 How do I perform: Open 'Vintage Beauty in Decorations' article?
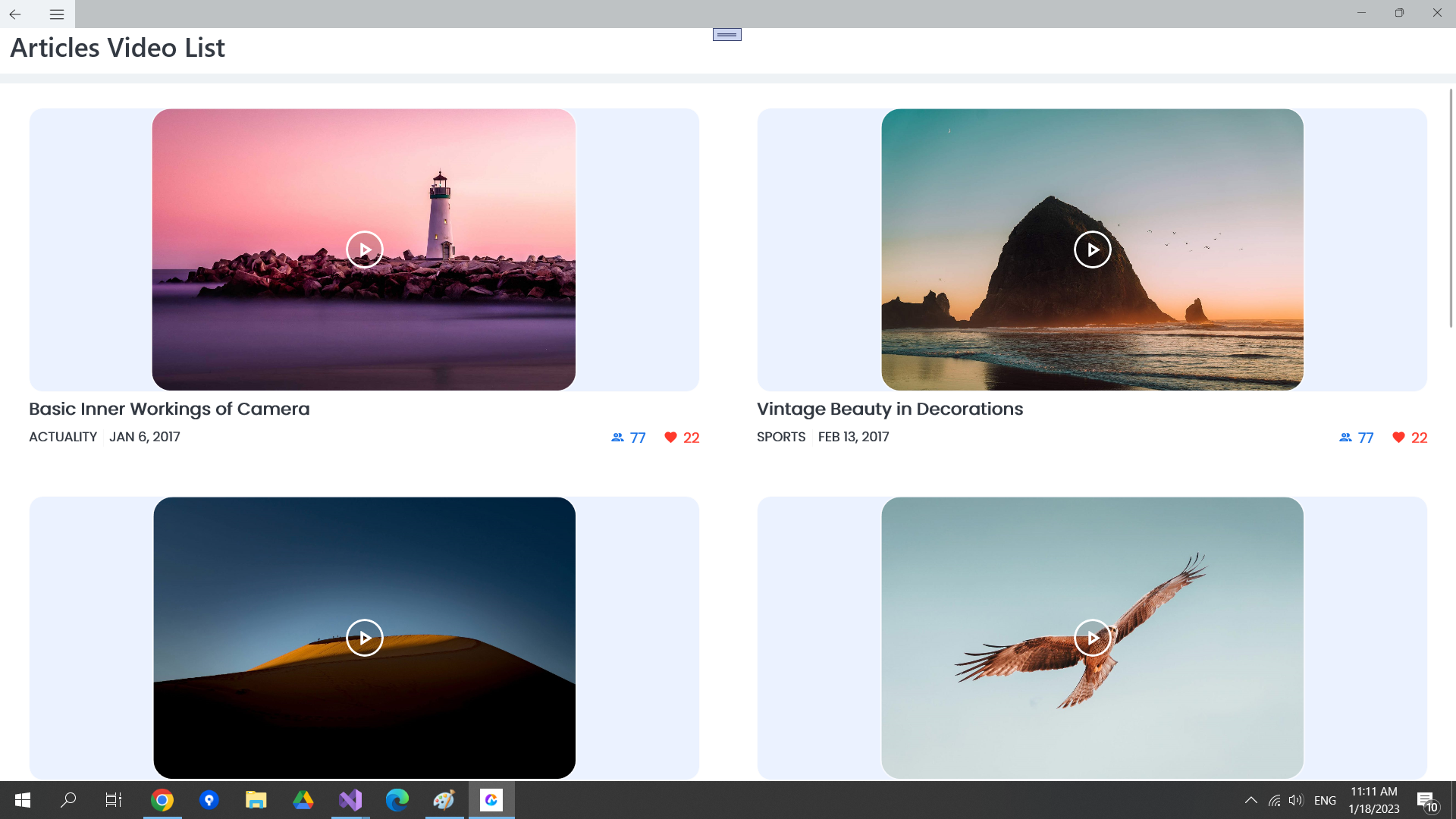[x=890, y=409]
